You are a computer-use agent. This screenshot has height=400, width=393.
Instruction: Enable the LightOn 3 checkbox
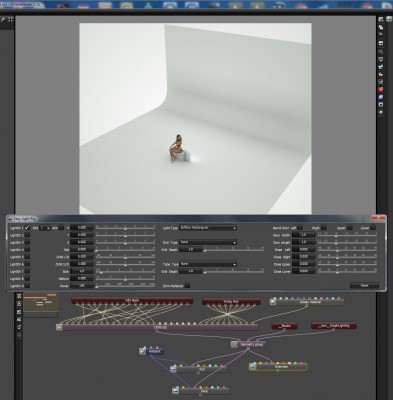[27, 242]
